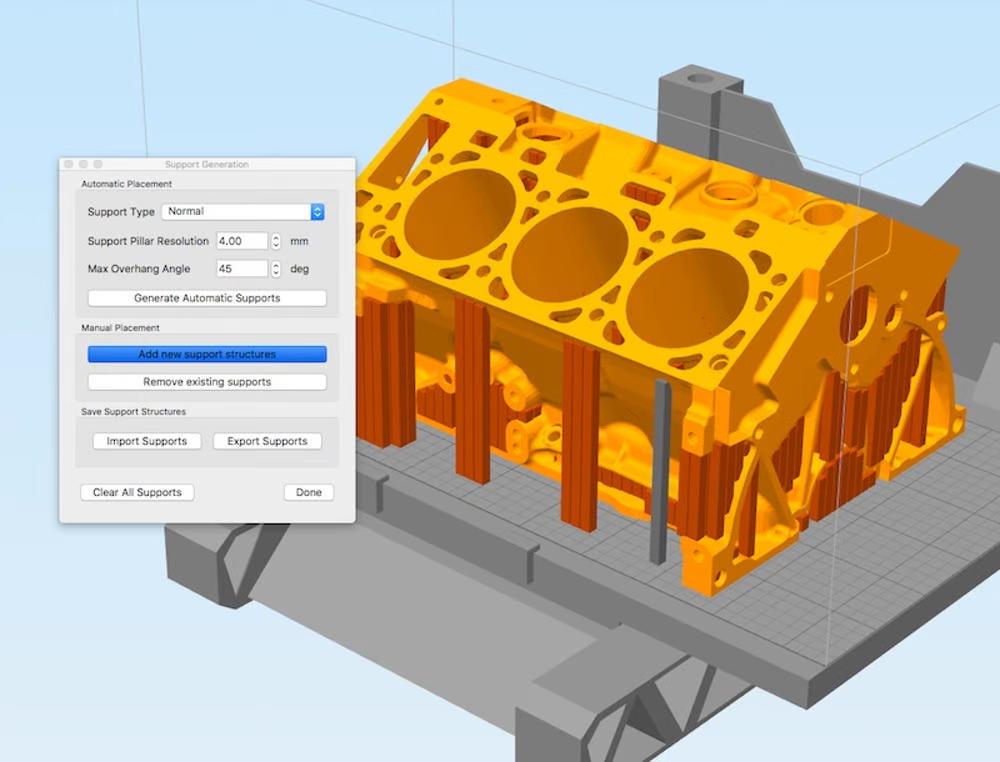Close the Support Generation dialog window
Screen dimensions: 1000x762
pos(68,164)
